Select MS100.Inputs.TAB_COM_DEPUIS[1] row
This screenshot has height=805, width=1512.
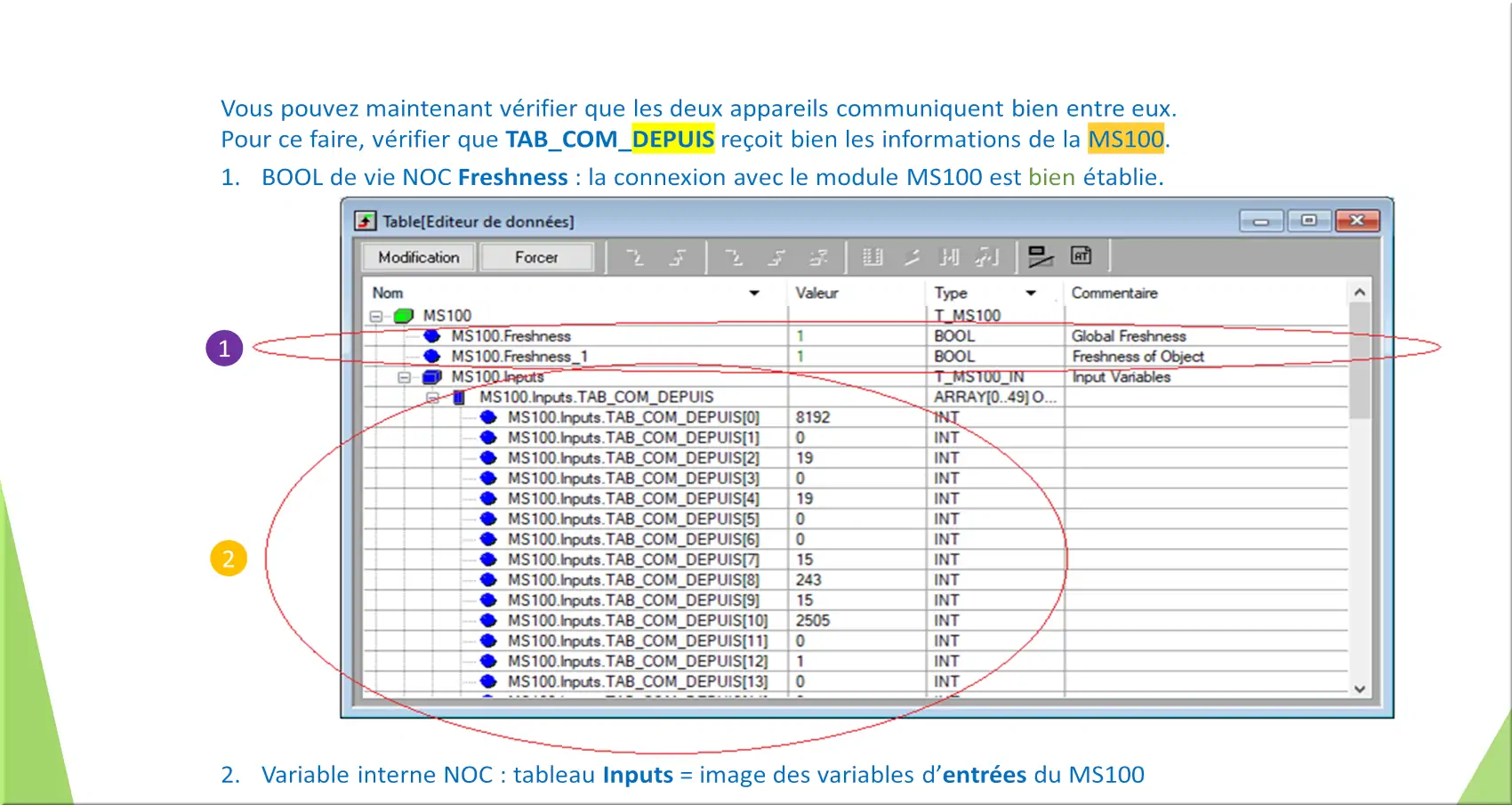(x=856, y=438)
